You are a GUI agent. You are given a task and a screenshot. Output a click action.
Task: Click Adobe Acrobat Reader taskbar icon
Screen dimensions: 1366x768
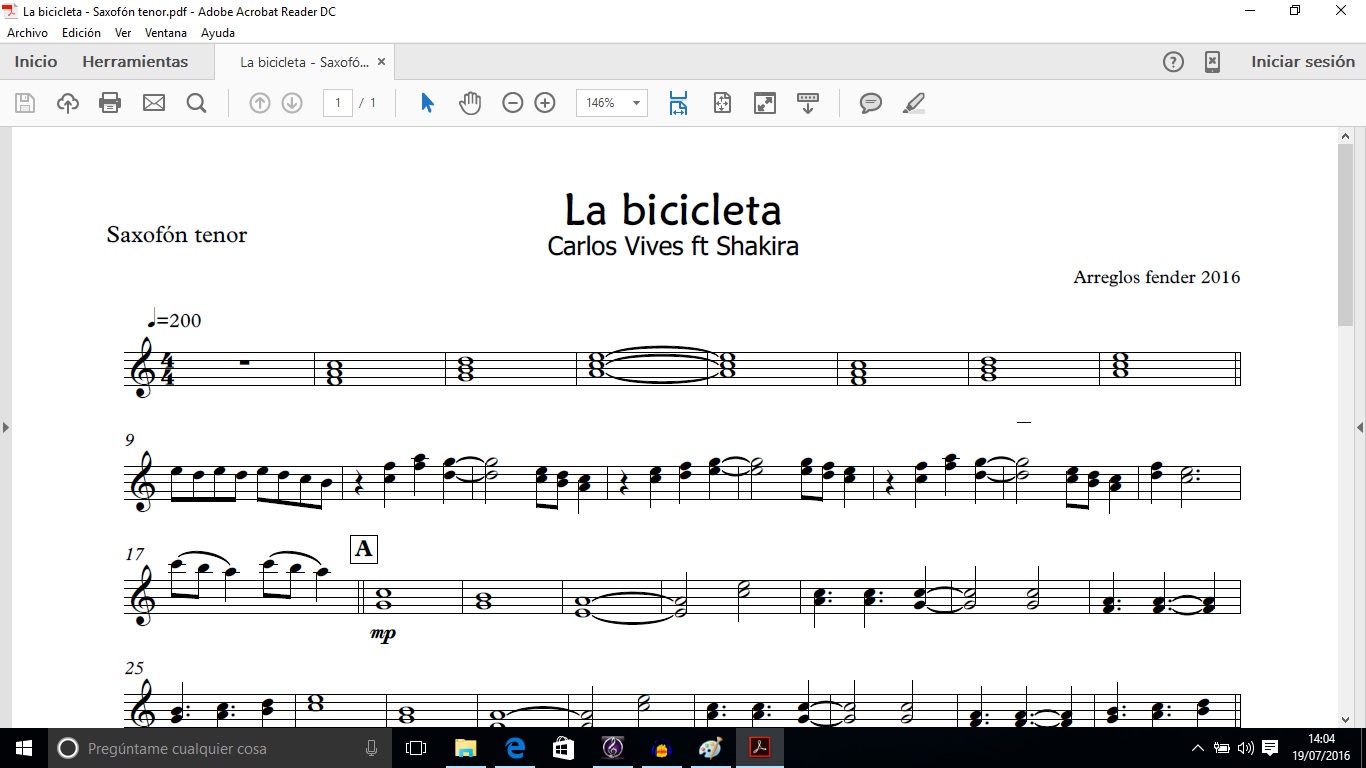(x=759, y=748)
